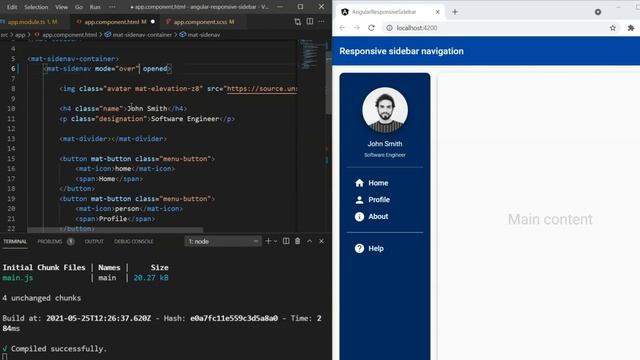Open the Run menu in VS Code
This screenshot has width=640, height=360.
[95, 7]
